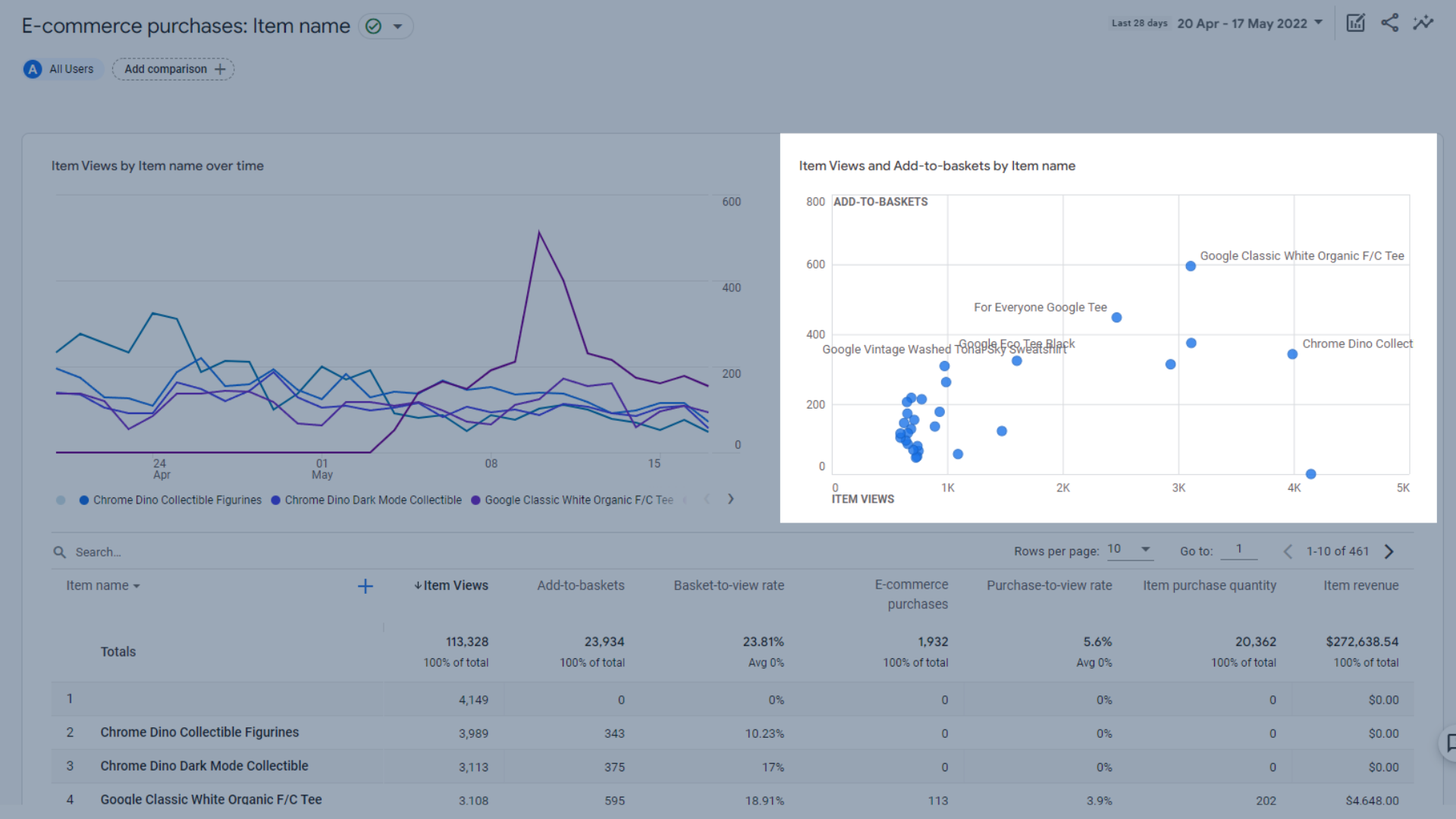The width and height of the screenshot is (1456, 819).
Task: Go to next table page arrow
Action: (1389, 551)
